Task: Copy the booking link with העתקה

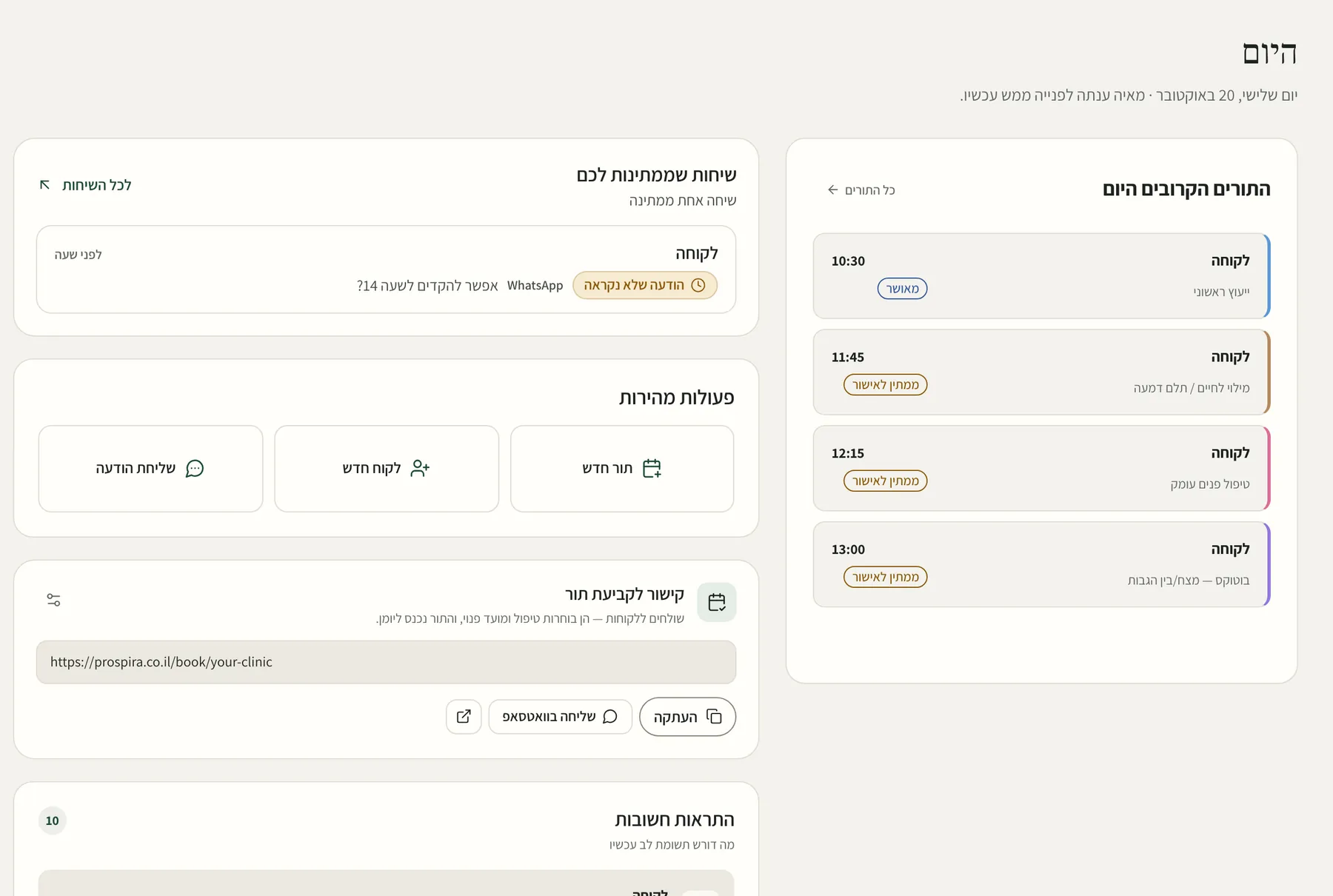Action: (x=687, y=717)
